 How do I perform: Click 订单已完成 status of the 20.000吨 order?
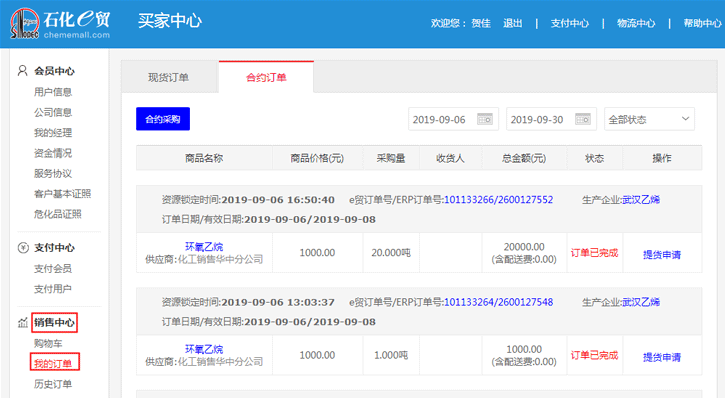pyautogui.click(x=594, y=253)
